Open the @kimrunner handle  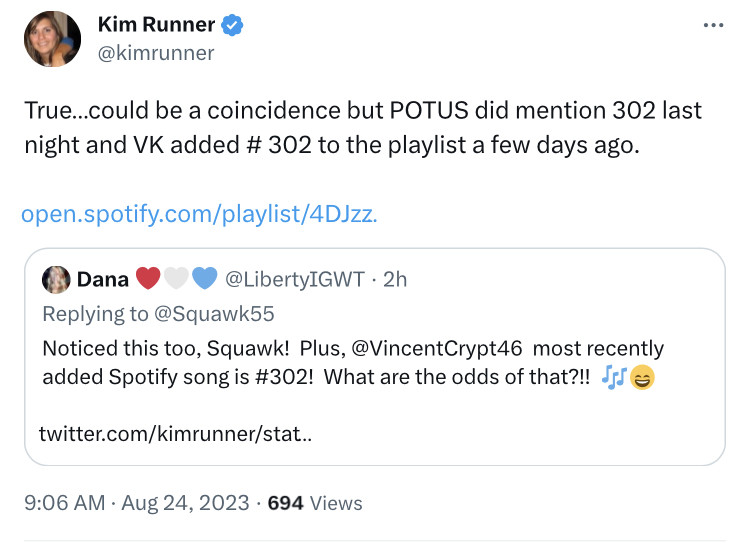(156, 53)
